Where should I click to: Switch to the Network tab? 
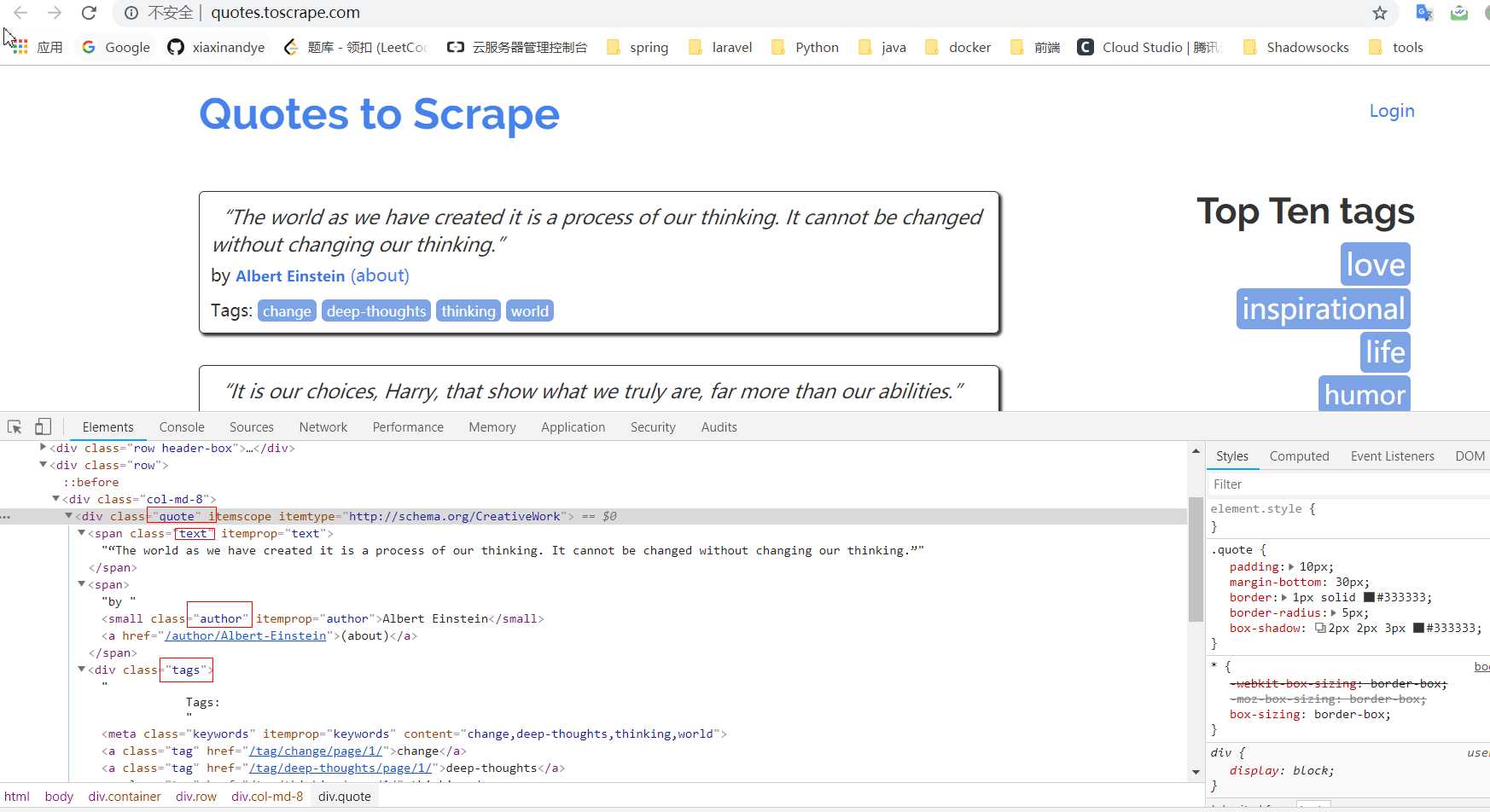(323, 427)
